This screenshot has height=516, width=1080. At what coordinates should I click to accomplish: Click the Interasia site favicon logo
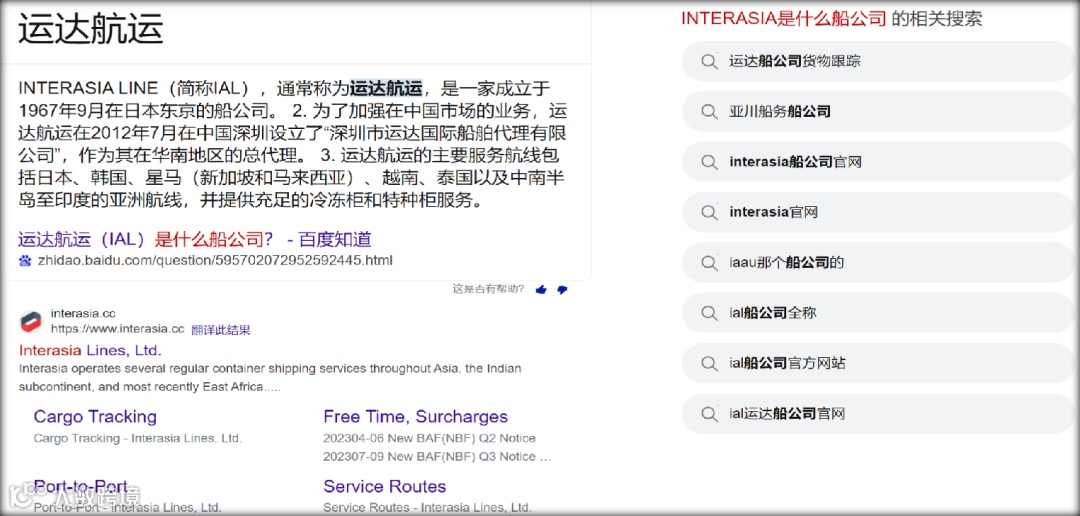coord(30,321)
